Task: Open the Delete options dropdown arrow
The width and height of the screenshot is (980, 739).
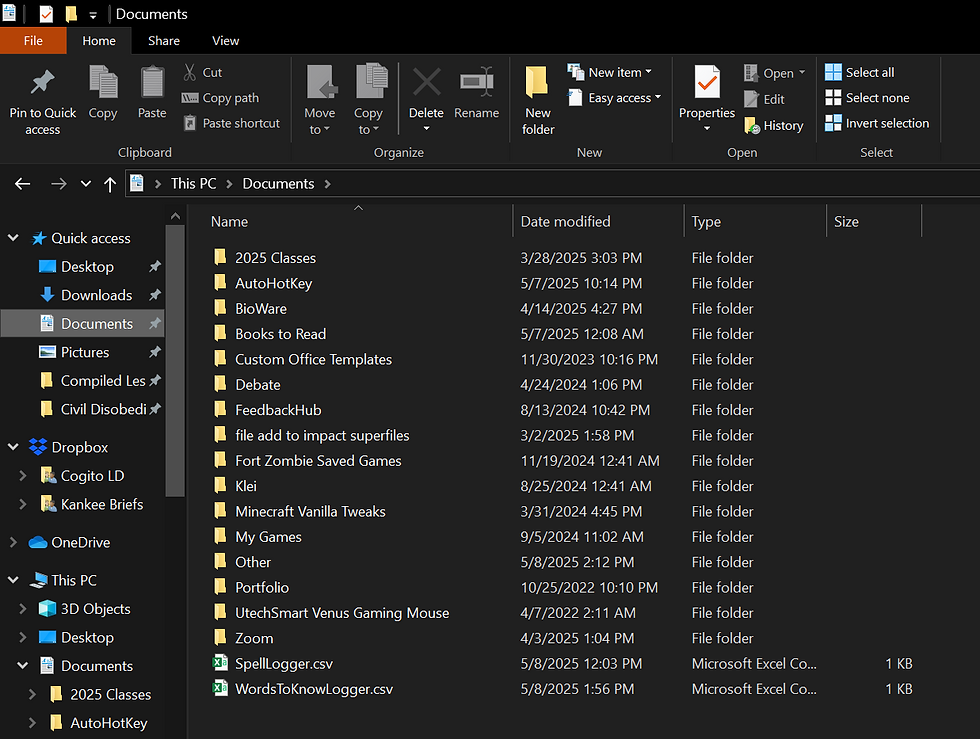Action: [426, 129]
